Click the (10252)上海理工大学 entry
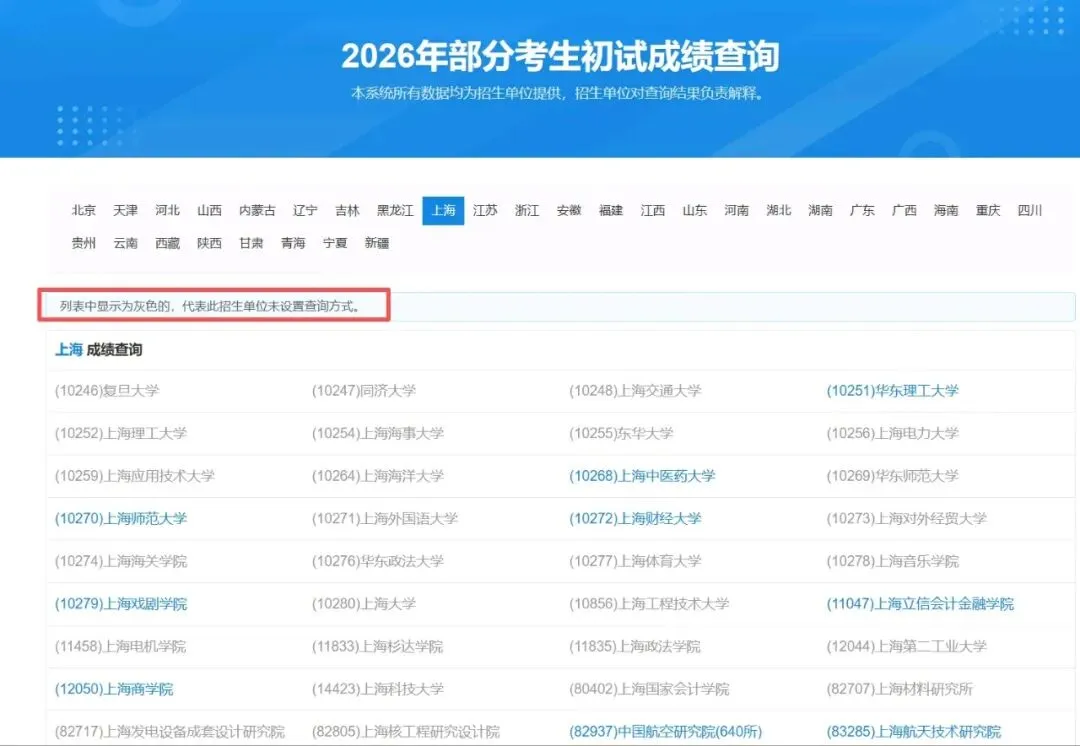 tap(121, 433)
